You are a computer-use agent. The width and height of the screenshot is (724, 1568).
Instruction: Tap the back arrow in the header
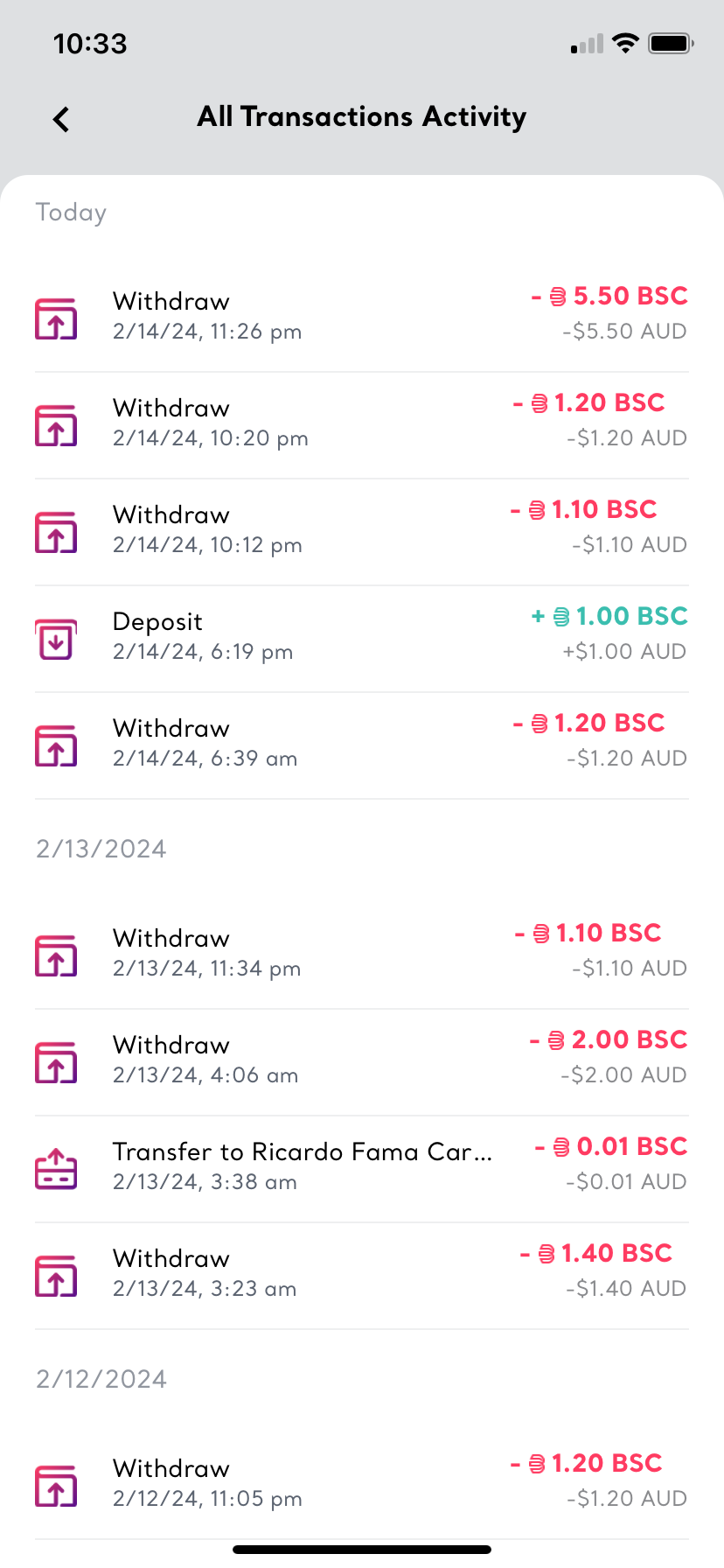coord(61,119)
